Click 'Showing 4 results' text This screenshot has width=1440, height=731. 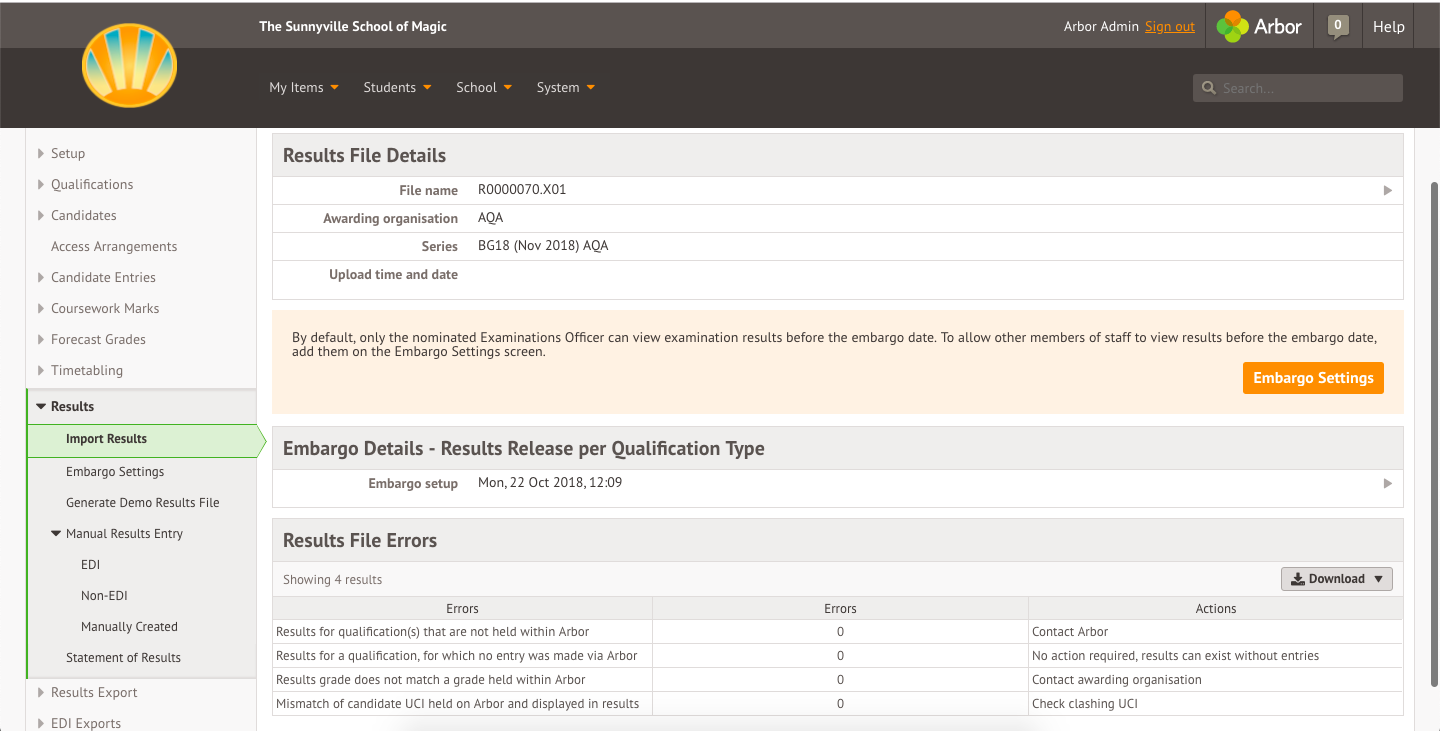(x=332, y=580)
